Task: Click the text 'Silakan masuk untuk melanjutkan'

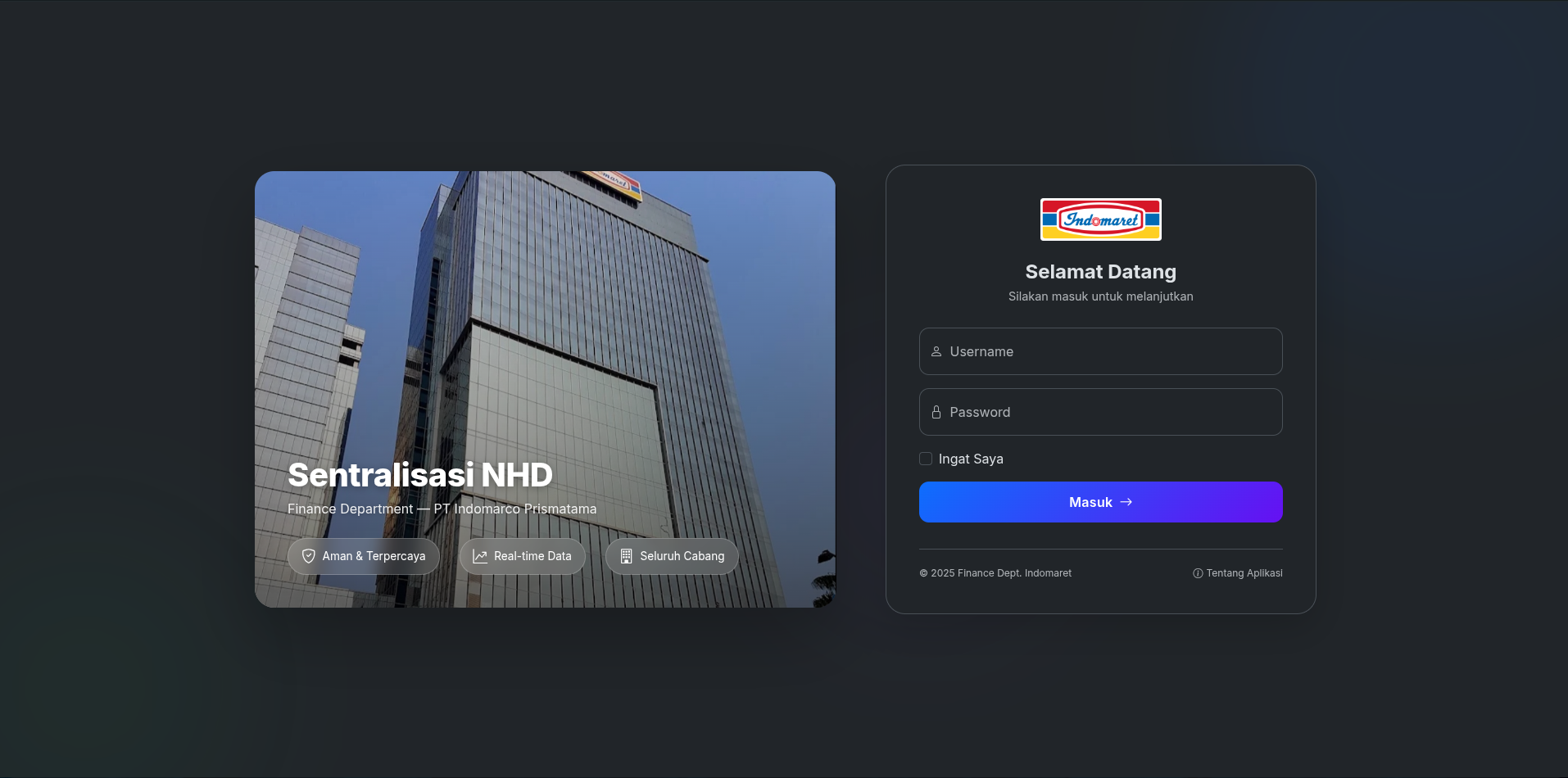Action: [x=1100, y=296]
